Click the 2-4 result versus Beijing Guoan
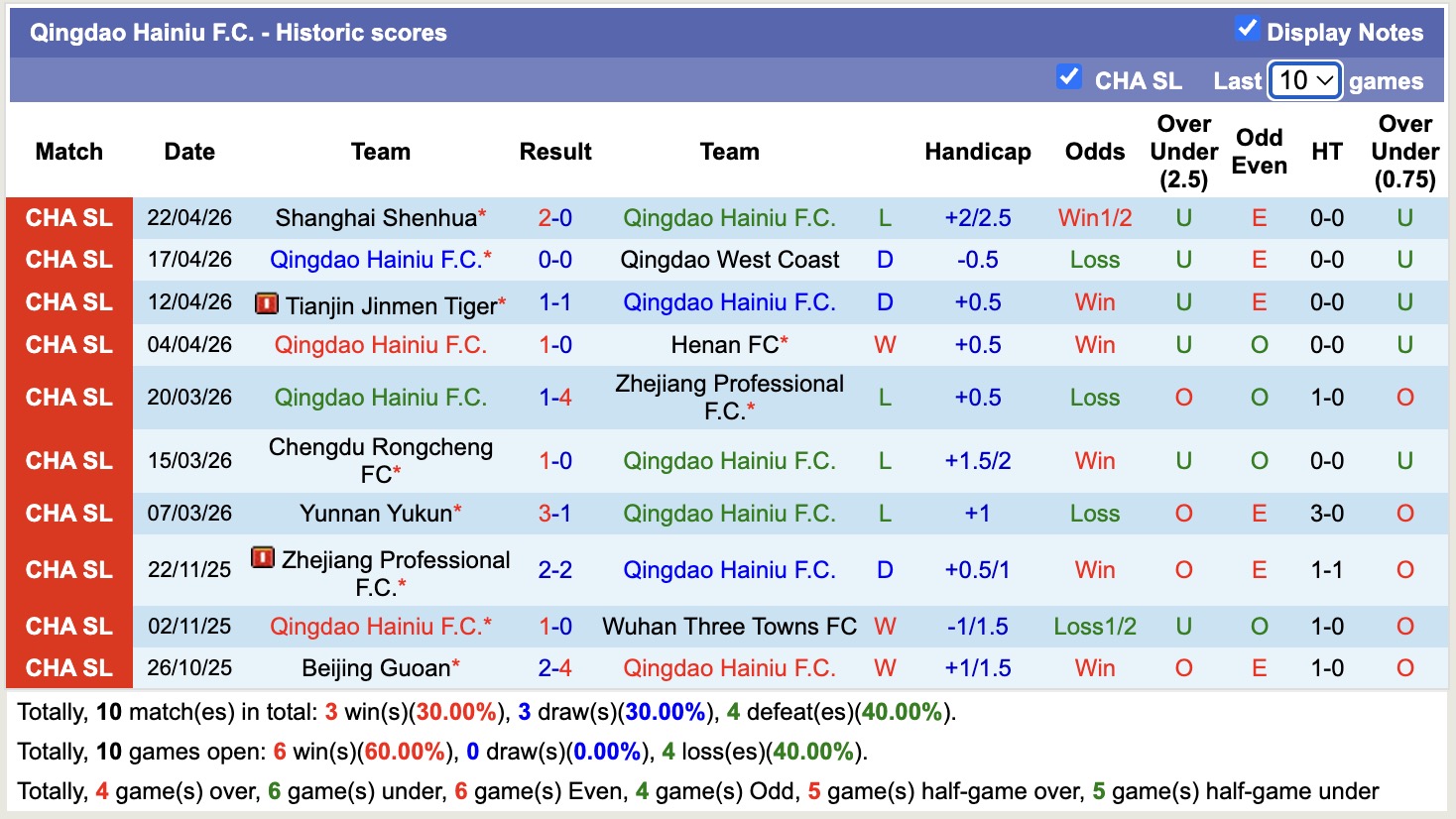Screen dimensions: 1456x819 [554, 668]
